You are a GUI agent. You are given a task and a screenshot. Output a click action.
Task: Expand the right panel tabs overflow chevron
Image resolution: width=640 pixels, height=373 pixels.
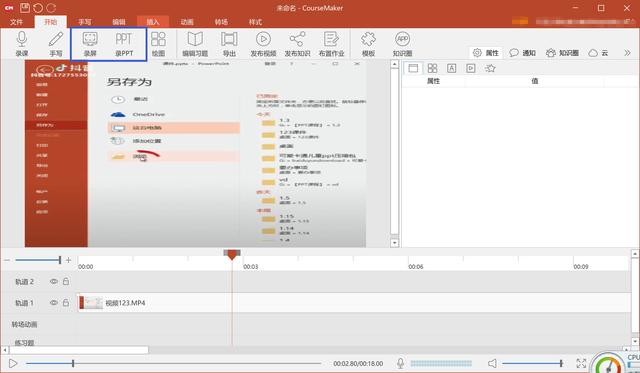click(x=627, y=53)
